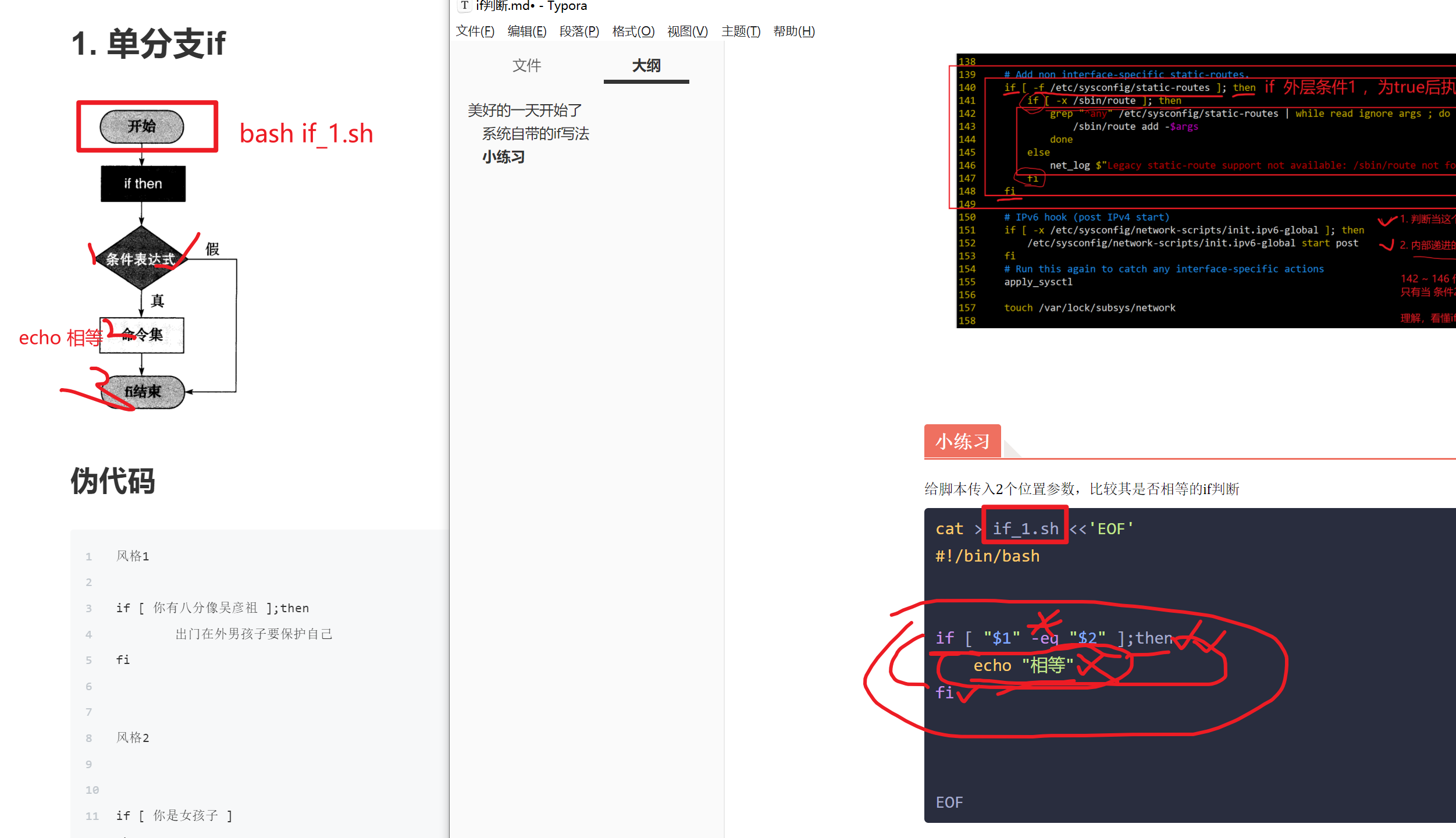Click the paragraph '给脚本传入2个位置参数'
The width and height of the screenshot is (1456, 838).
click(x=1082, y=489)
